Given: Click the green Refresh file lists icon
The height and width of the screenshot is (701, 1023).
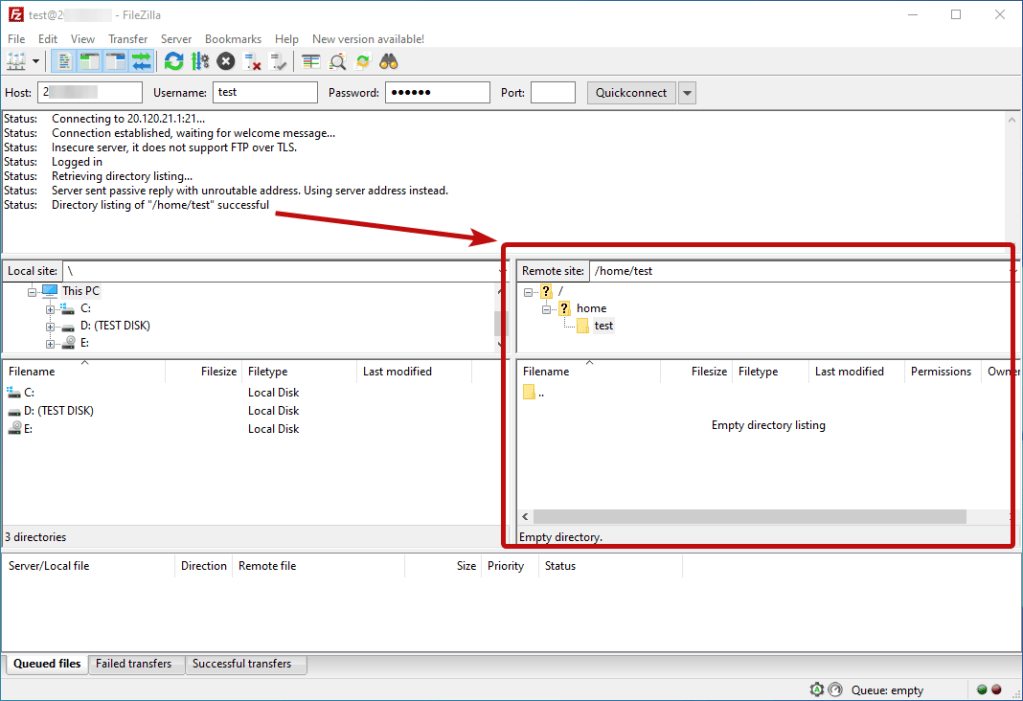Looking at the screenshot, I should 174,62.
